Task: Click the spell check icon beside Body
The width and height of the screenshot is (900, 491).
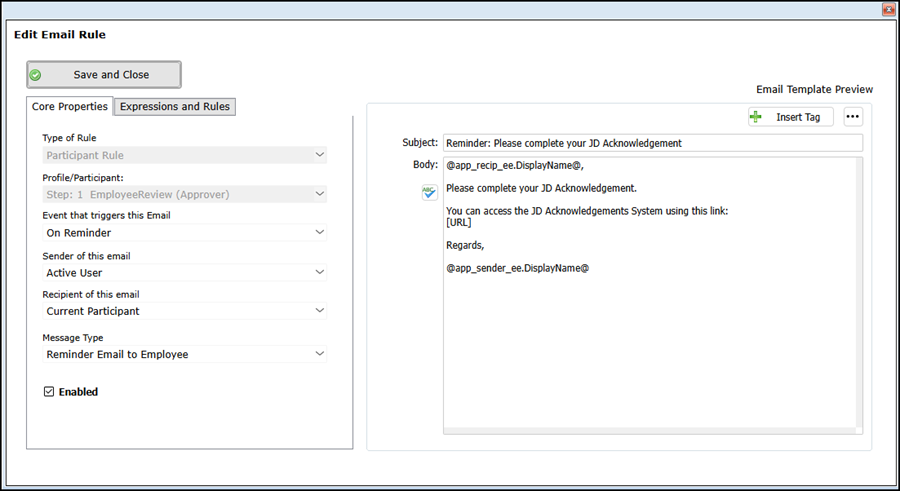Action: click(429, 192)
